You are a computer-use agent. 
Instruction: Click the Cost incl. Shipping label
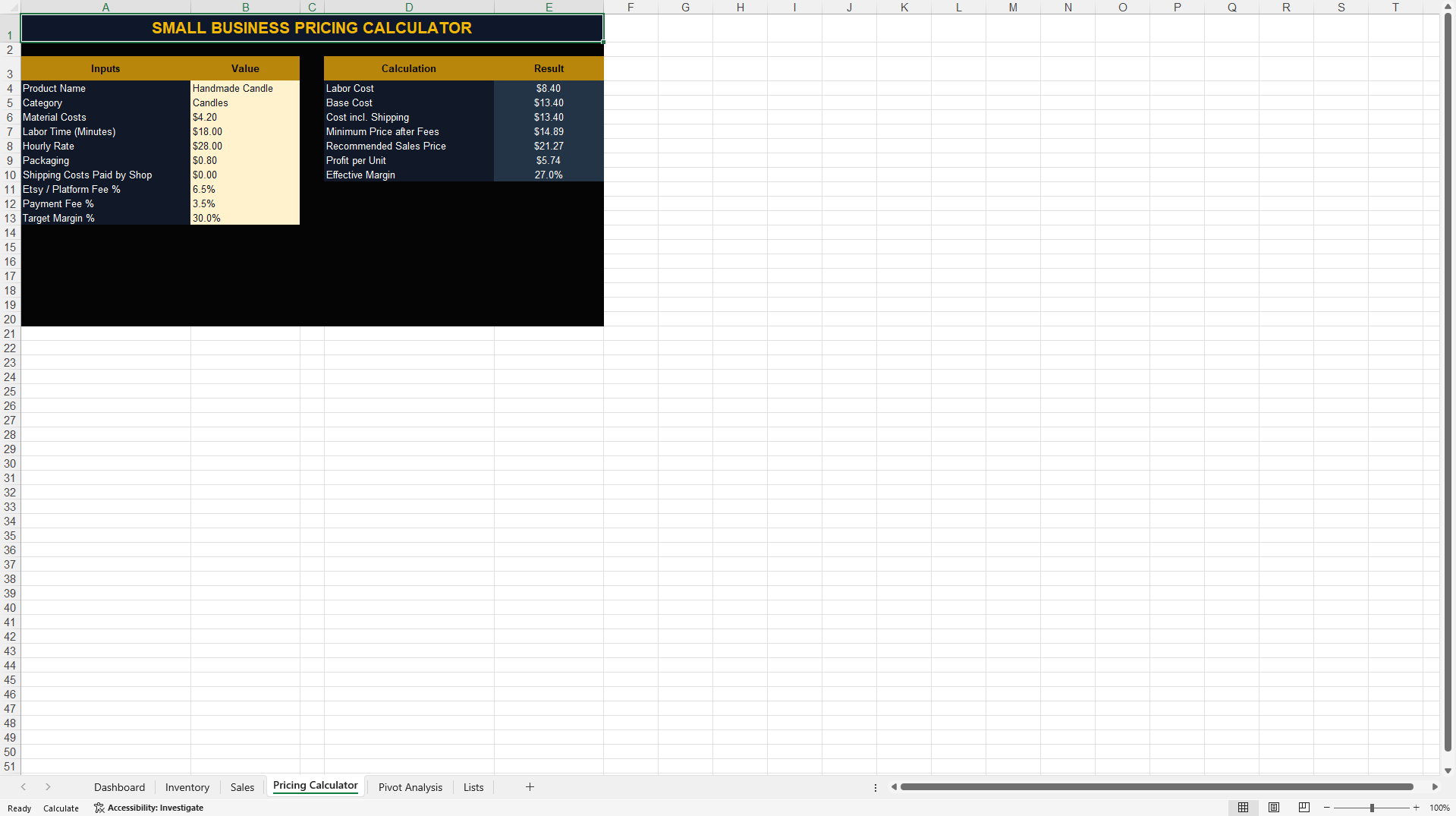point(367,117)
